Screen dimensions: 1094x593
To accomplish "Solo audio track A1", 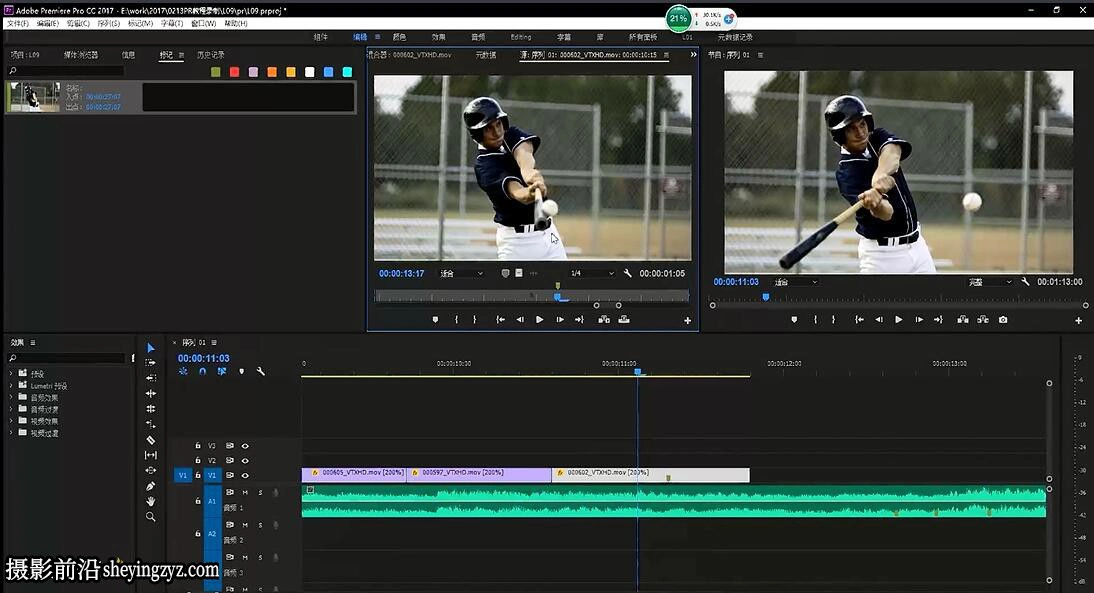I will tap(260, 493).
